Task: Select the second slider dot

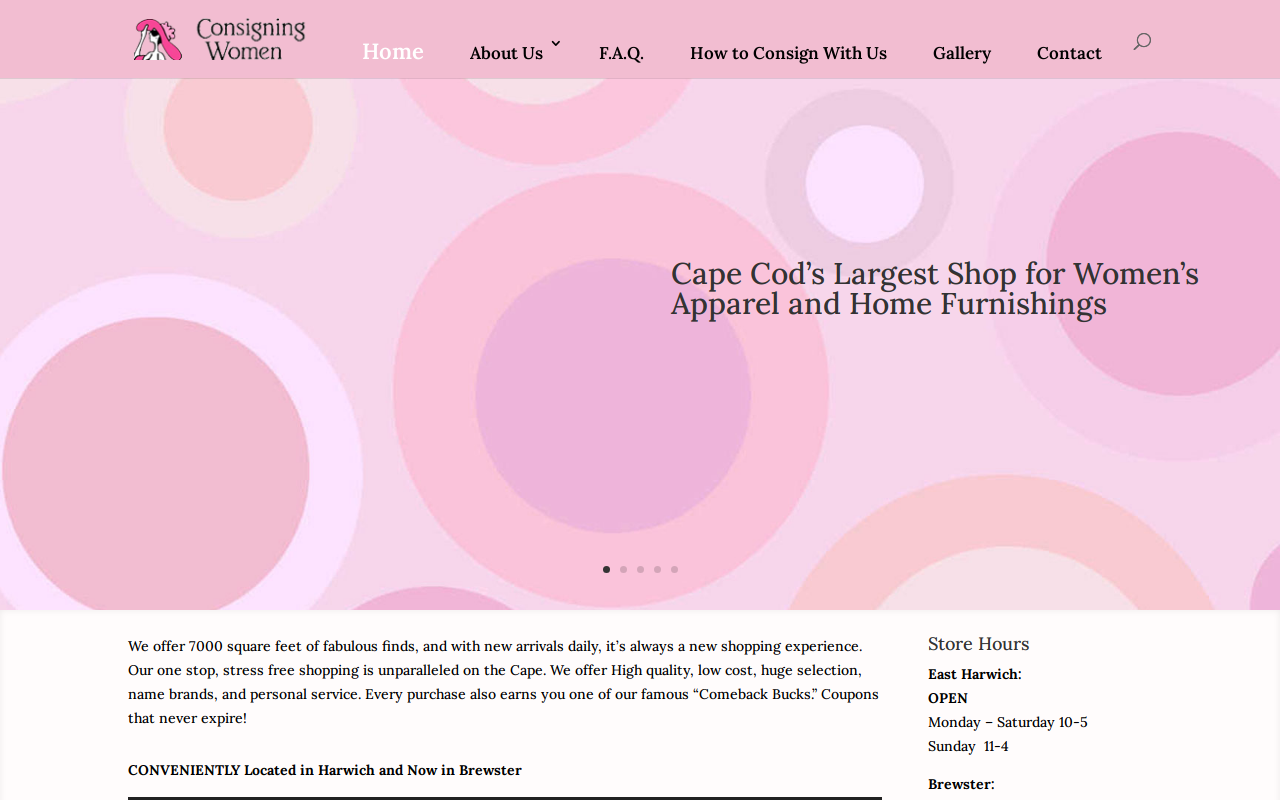Action: [x=623, y=569]
